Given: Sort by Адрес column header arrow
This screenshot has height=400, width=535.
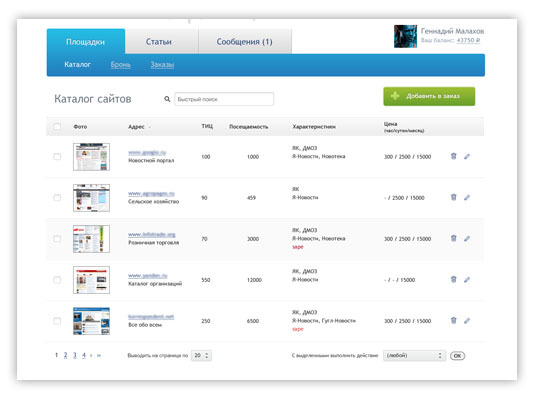Looking at the screenshot, I should click(x=150, y=127).
